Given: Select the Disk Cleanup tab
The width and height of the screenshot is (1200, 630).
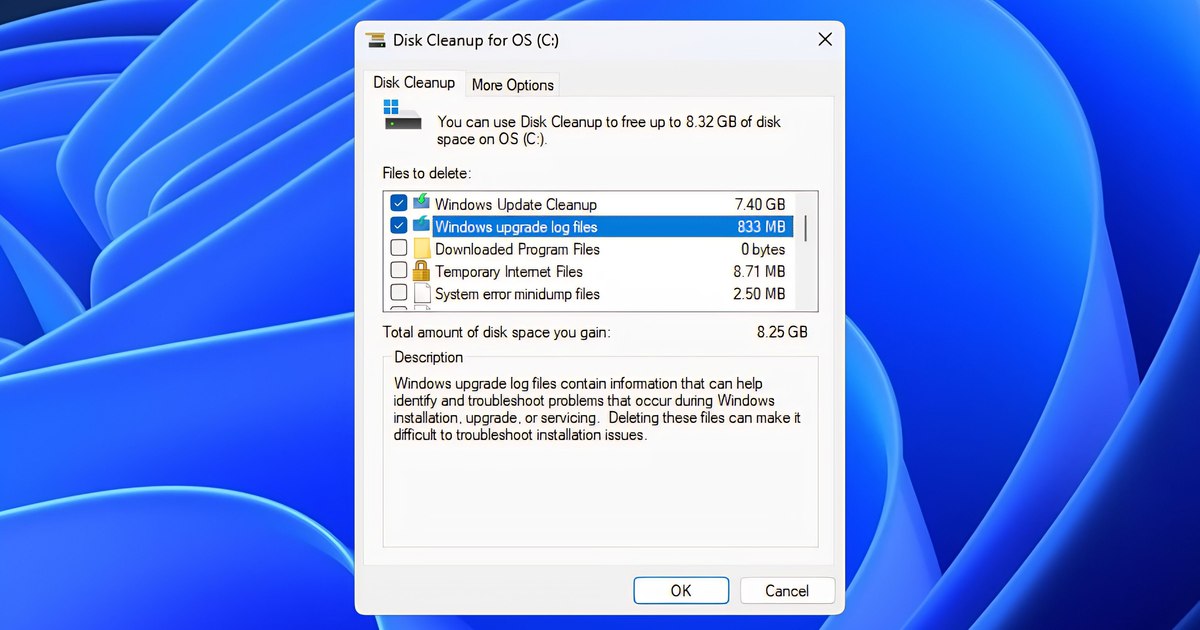Looking at the screenshot, I should (x=414, y=83).
